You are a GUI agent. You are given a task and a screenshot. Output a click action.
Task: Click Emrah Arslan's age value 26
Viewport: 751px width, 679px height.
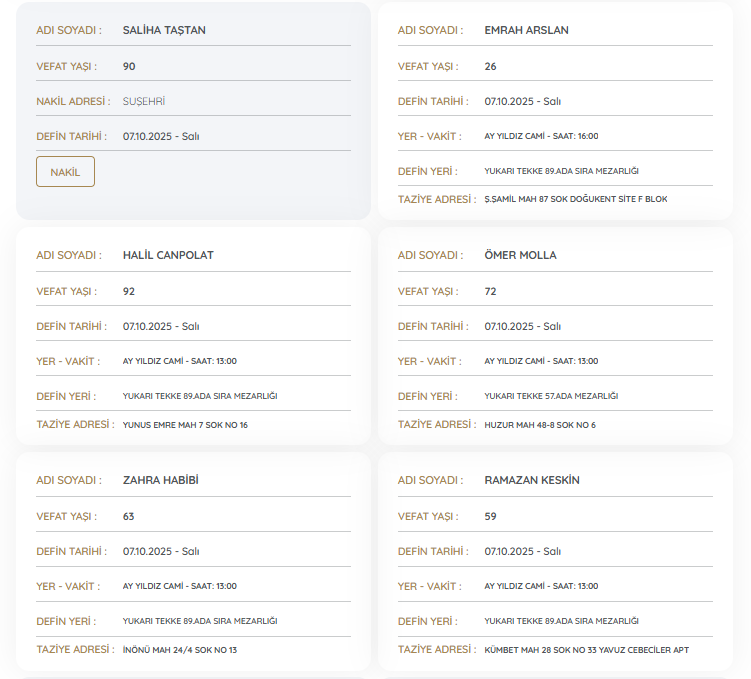tap(490, 66)
